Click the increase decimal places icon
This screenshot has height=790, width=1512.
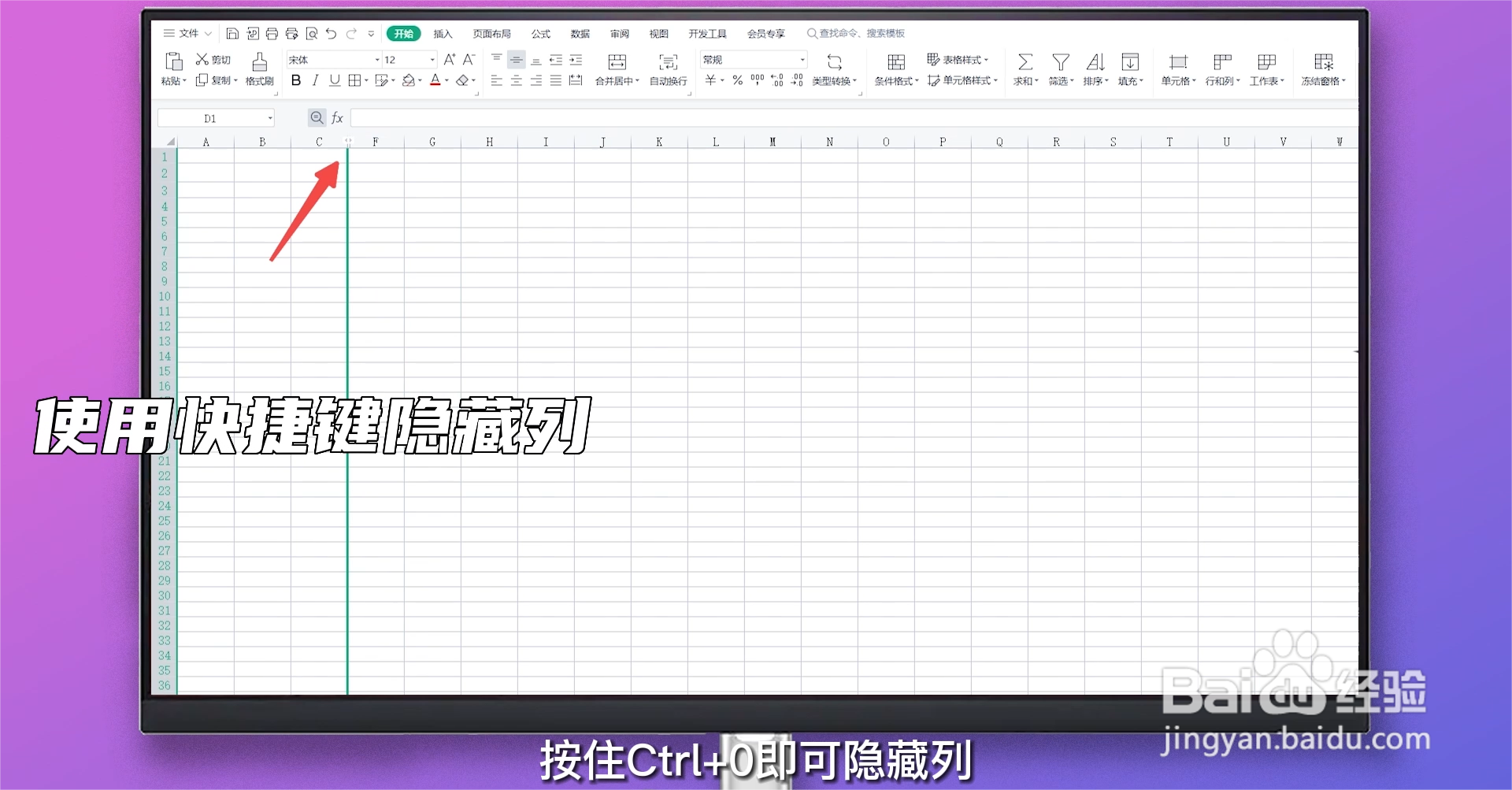pyautogui.click(x=777, y=80)
